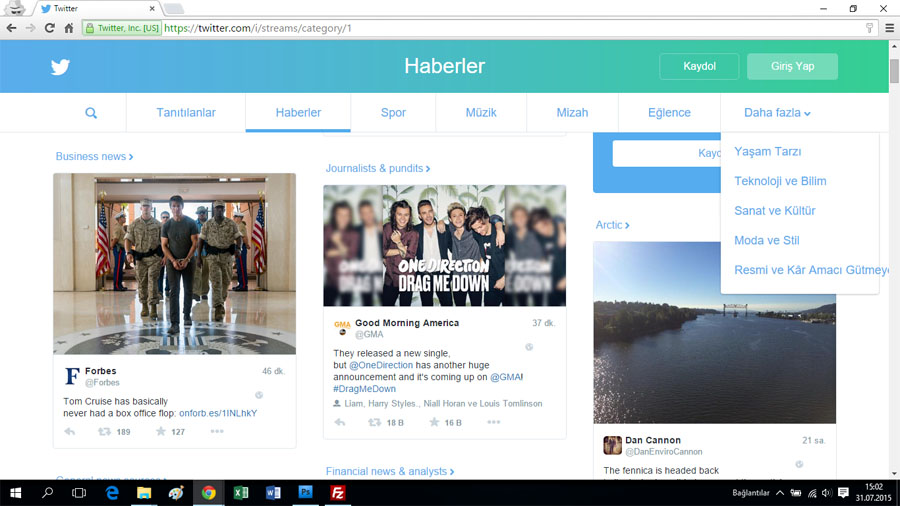Expand the Arctic category link

click(x=612, y=225)
